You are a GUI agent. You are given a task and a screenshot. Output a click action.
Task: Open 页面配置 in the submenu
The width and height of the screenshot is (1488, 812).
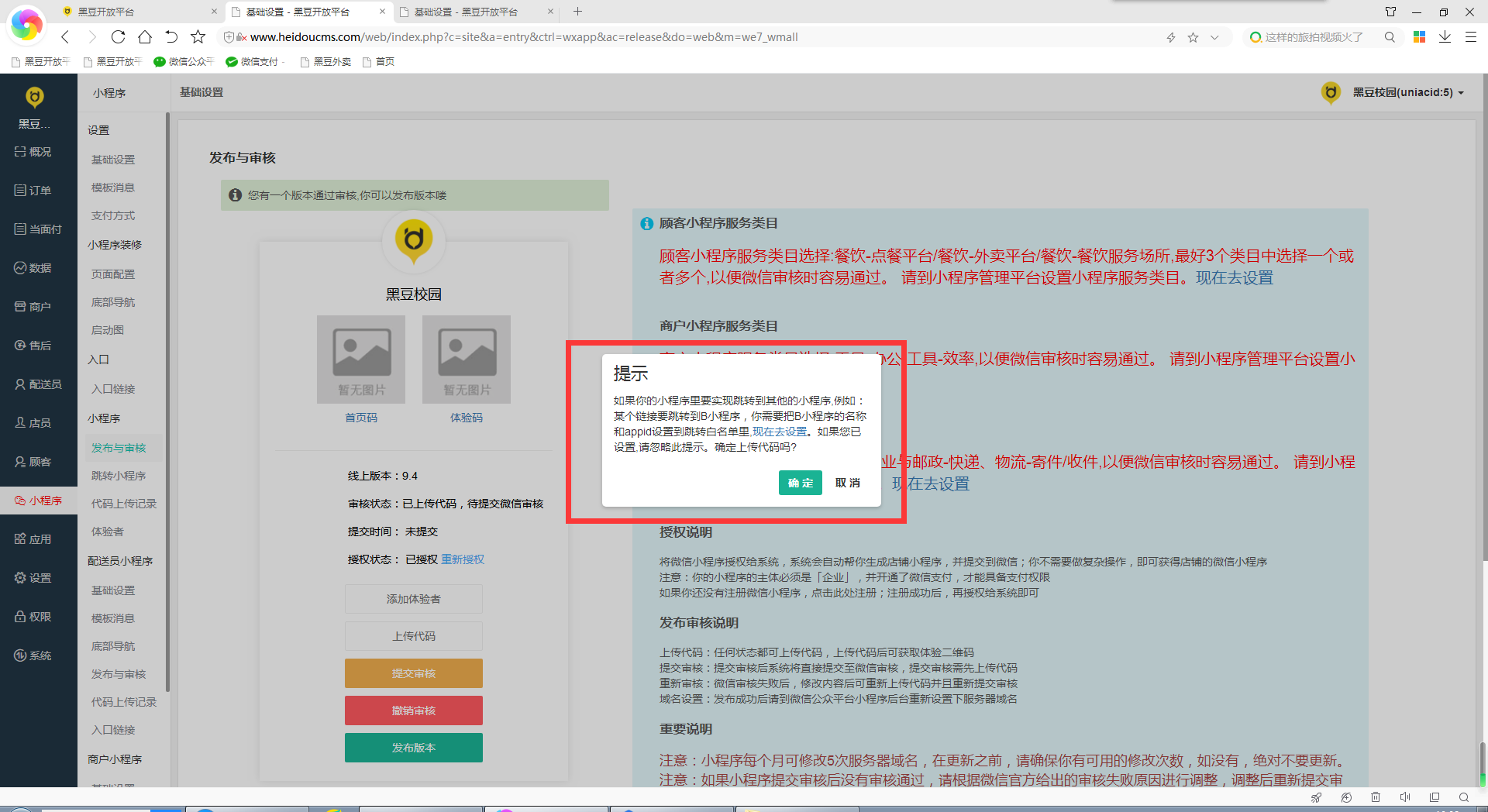pyautogui.click(x=113, y=274)
